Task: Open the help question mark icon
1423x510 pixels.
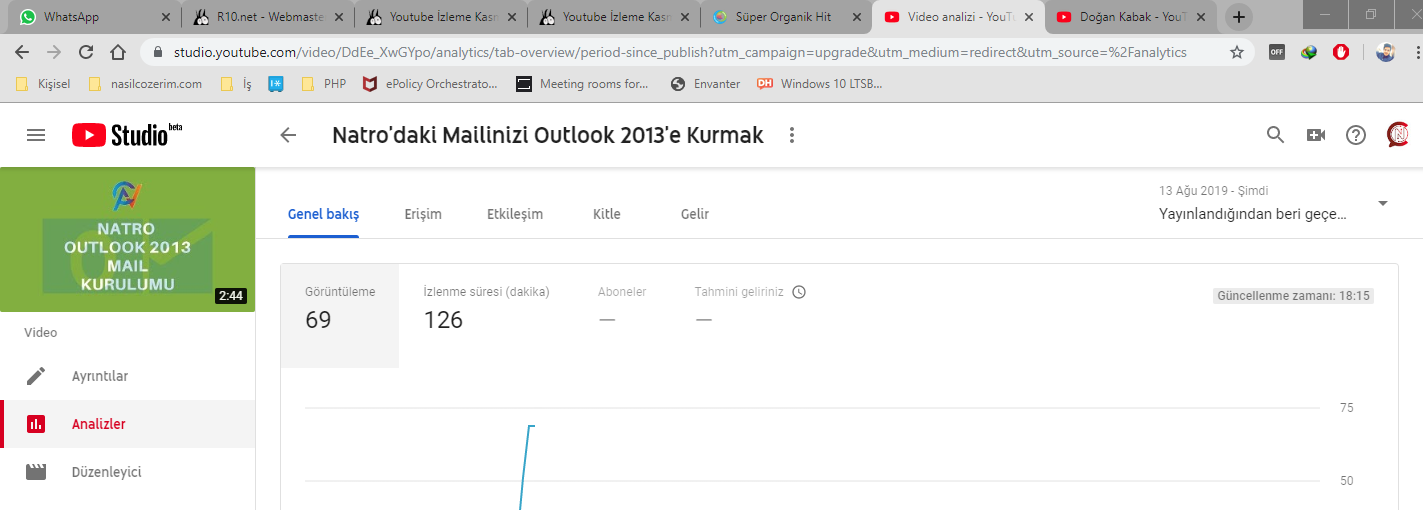Action: pos(1356,135)
